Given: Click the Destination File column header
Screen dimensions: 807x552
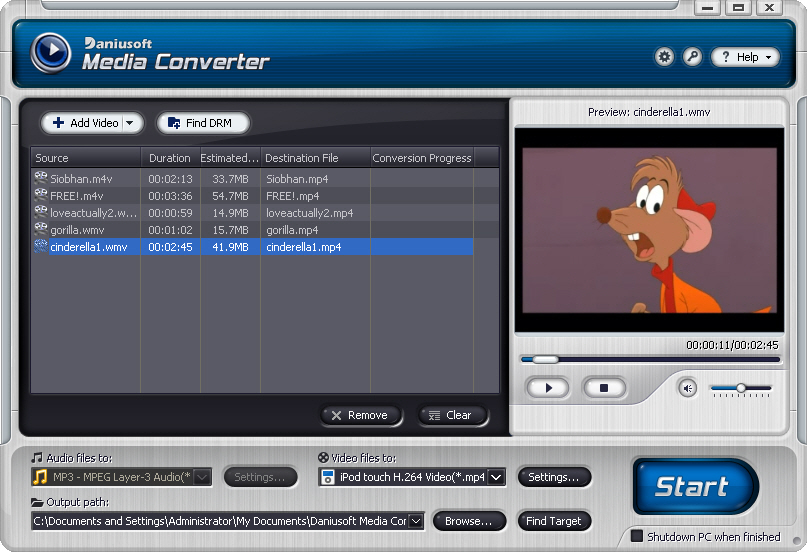Looking at the screenshot, I should click(315, 158).
